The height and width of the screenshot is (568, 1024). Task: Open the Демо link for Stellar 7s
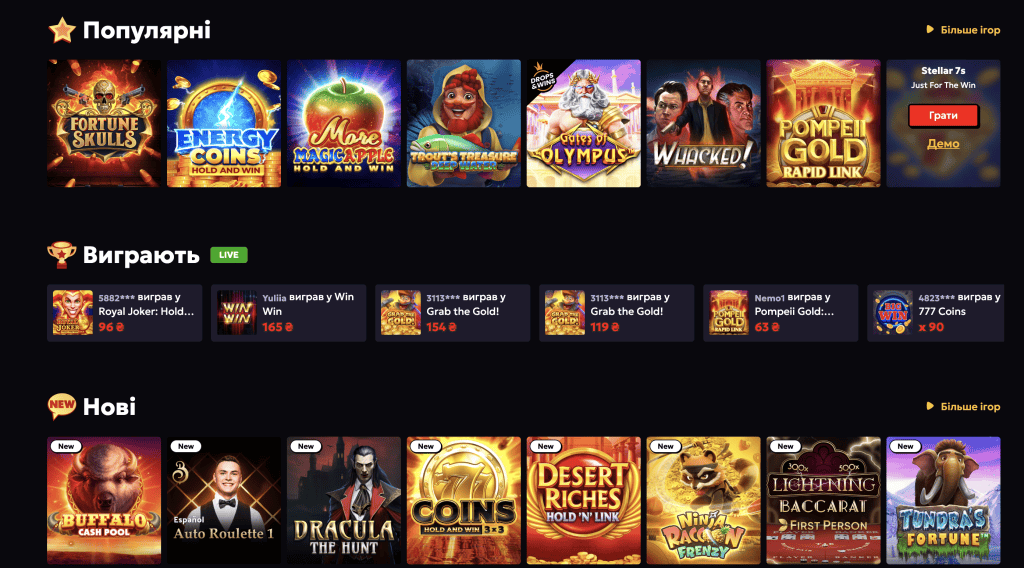point(943,144)
